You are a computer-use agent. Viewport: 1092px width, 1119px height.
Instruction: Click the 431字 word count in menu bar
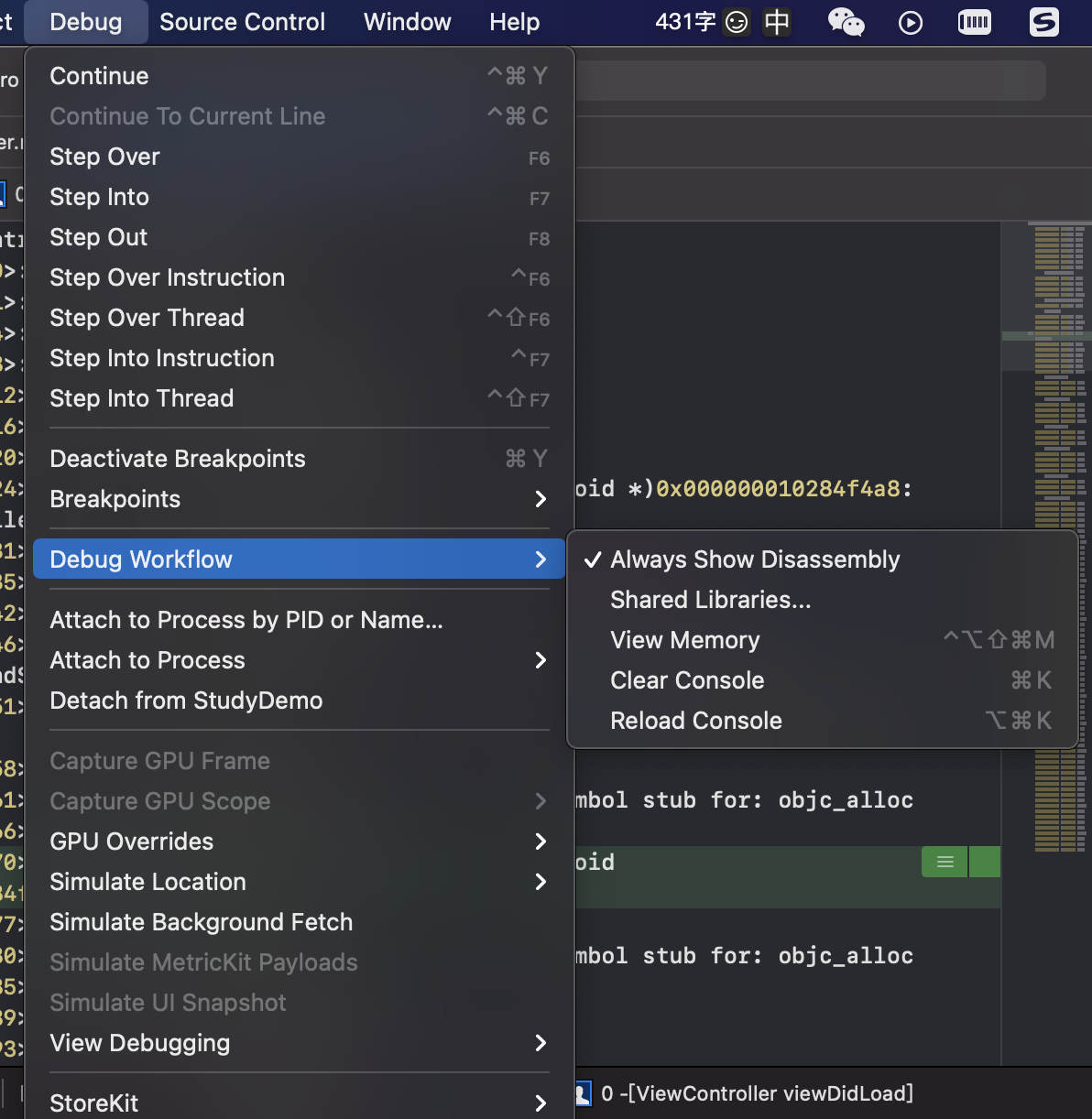[685, 22]
